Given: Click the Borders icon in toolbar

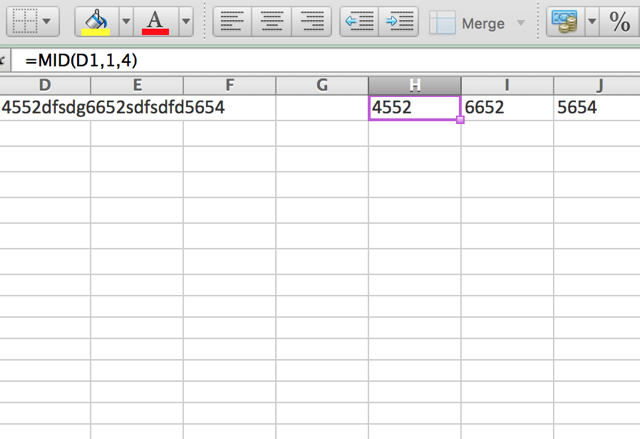Looking at the screenshot, I should coord(24,21).
